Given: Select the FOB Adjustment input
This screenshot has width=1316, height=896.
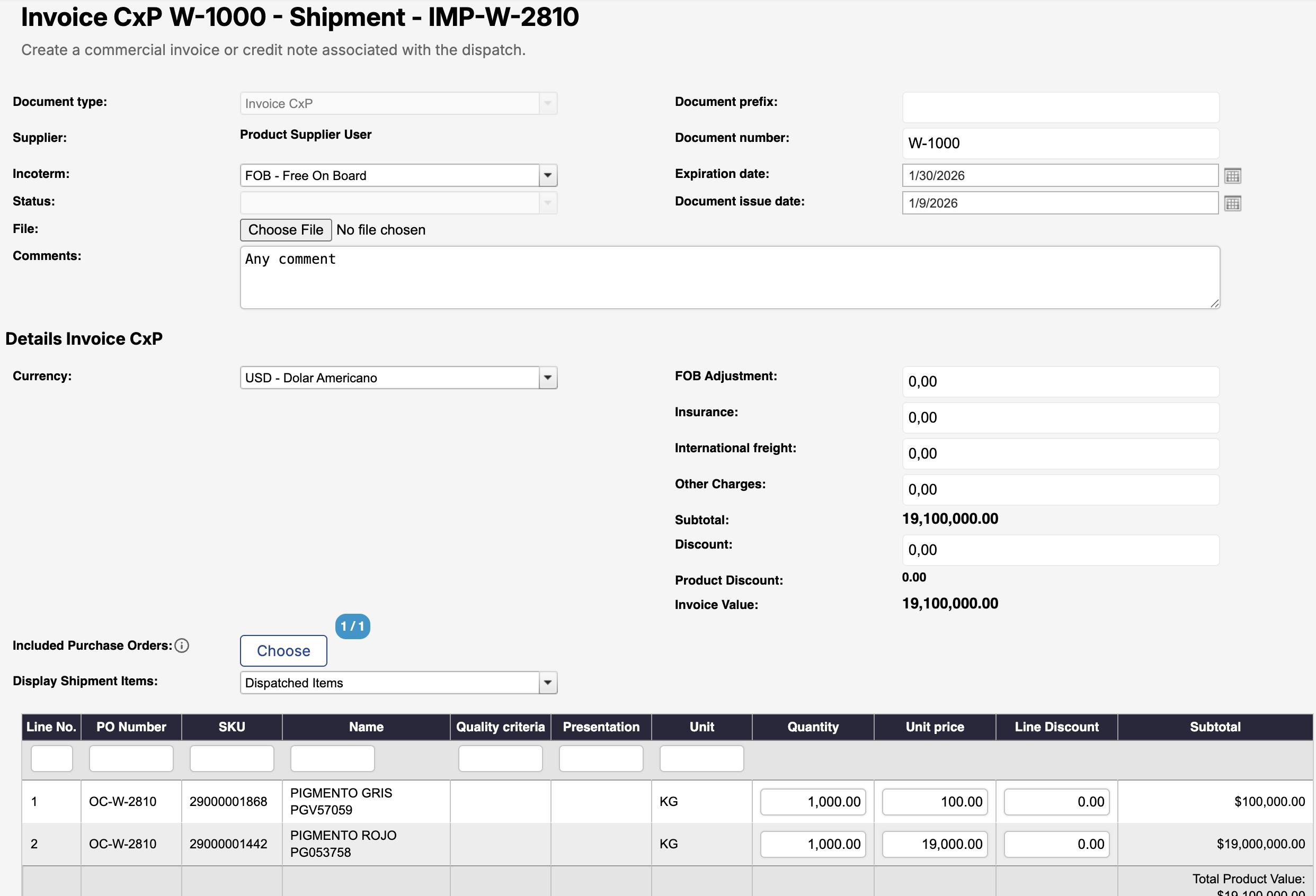Looking at the screenshot, I should (1060, 381).
